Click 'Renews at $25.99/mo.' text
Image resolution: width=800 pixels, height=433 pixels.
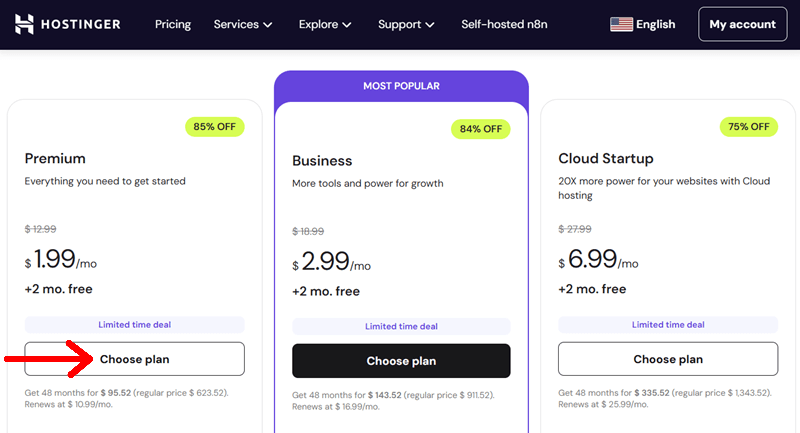coord(603,404)
